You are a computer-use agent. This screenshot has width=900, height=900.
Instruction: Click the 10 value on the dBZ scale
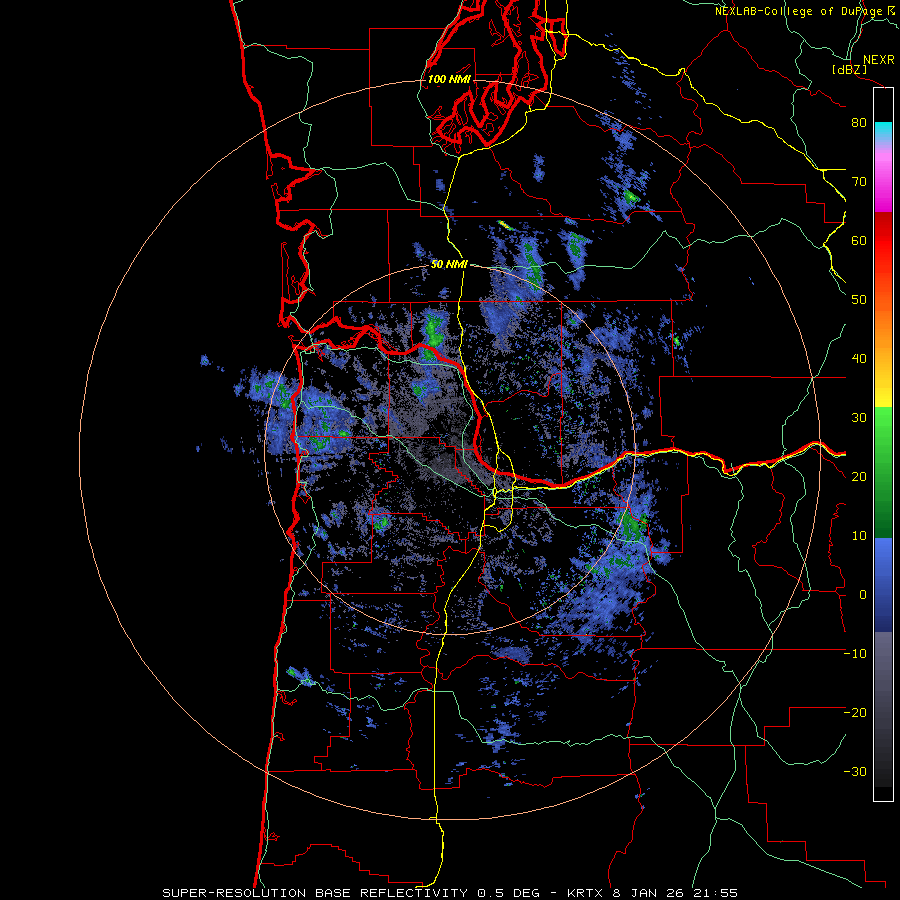(x=859, y=537)
